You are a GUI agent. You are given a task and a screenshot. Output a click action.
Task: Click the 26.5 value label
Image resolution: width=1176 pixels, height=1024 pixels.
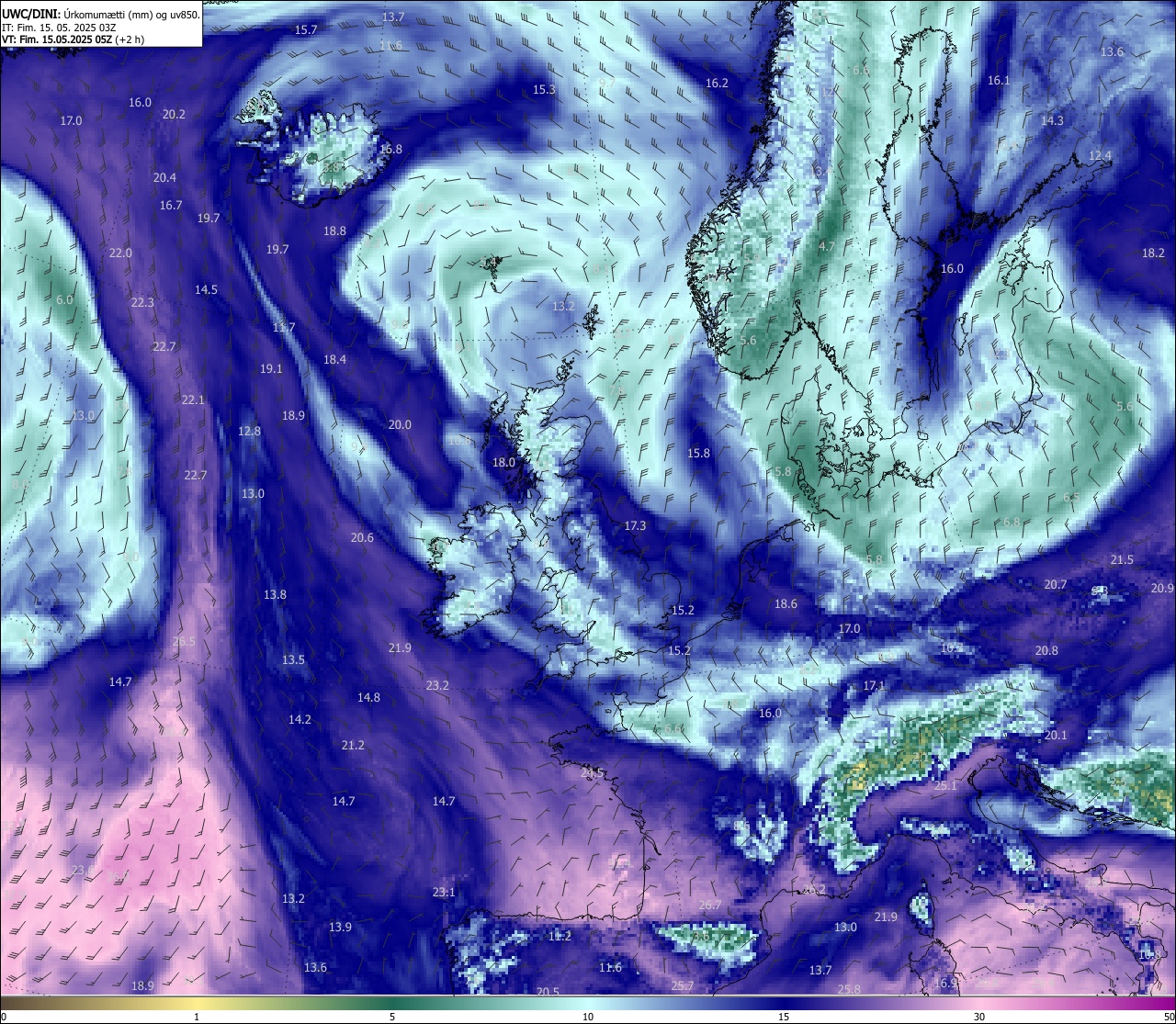coord(184,642)
